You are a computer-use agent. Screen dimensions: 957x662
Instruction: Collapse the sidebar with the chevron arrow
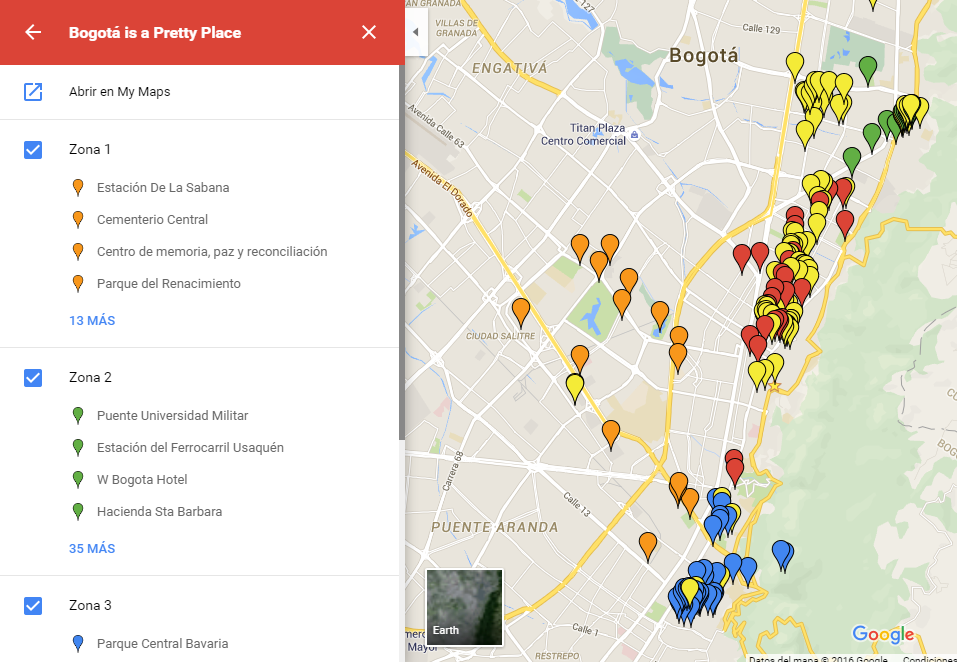(416, 31)
